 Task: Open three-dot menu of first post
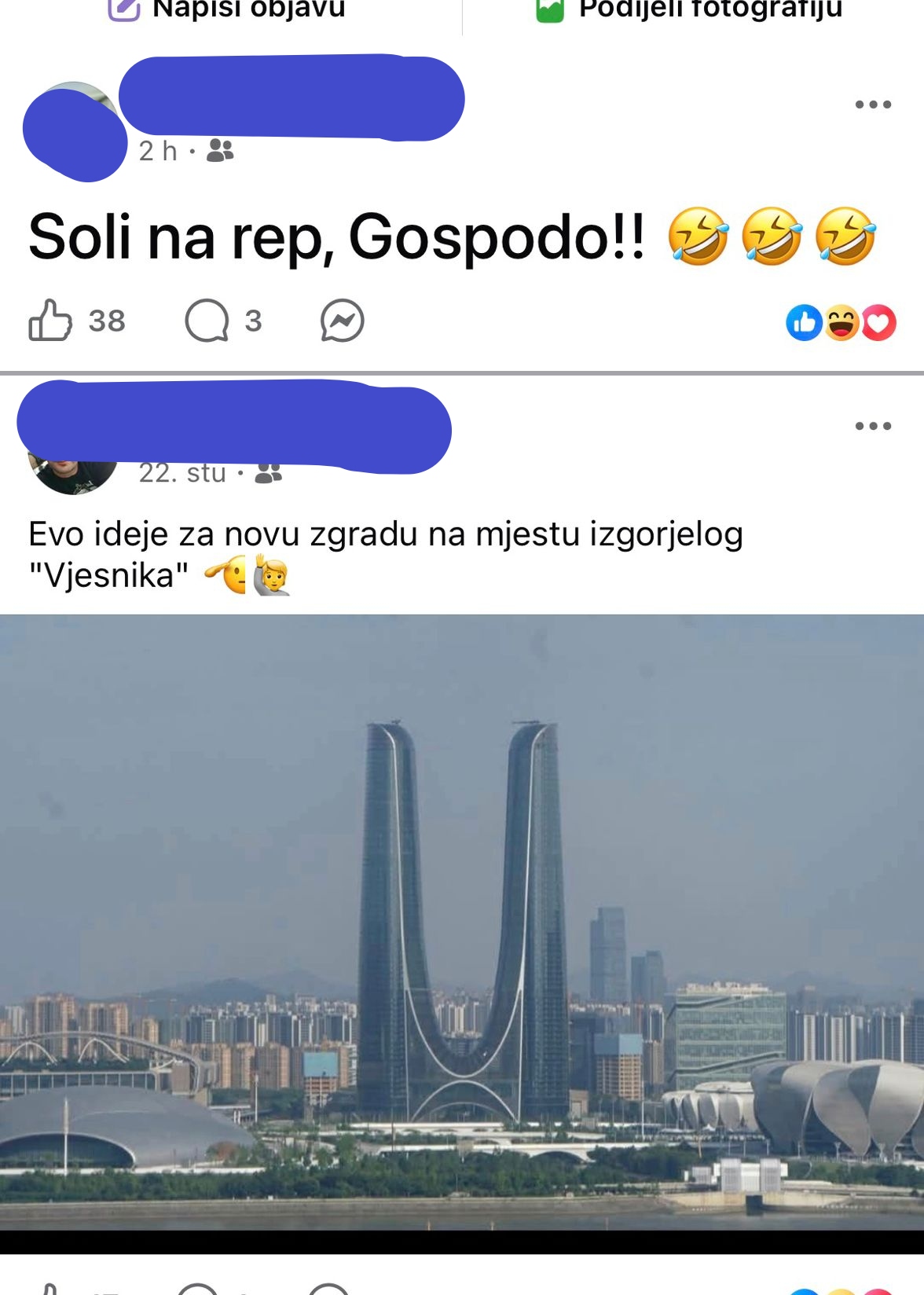(x=873, y=105)
